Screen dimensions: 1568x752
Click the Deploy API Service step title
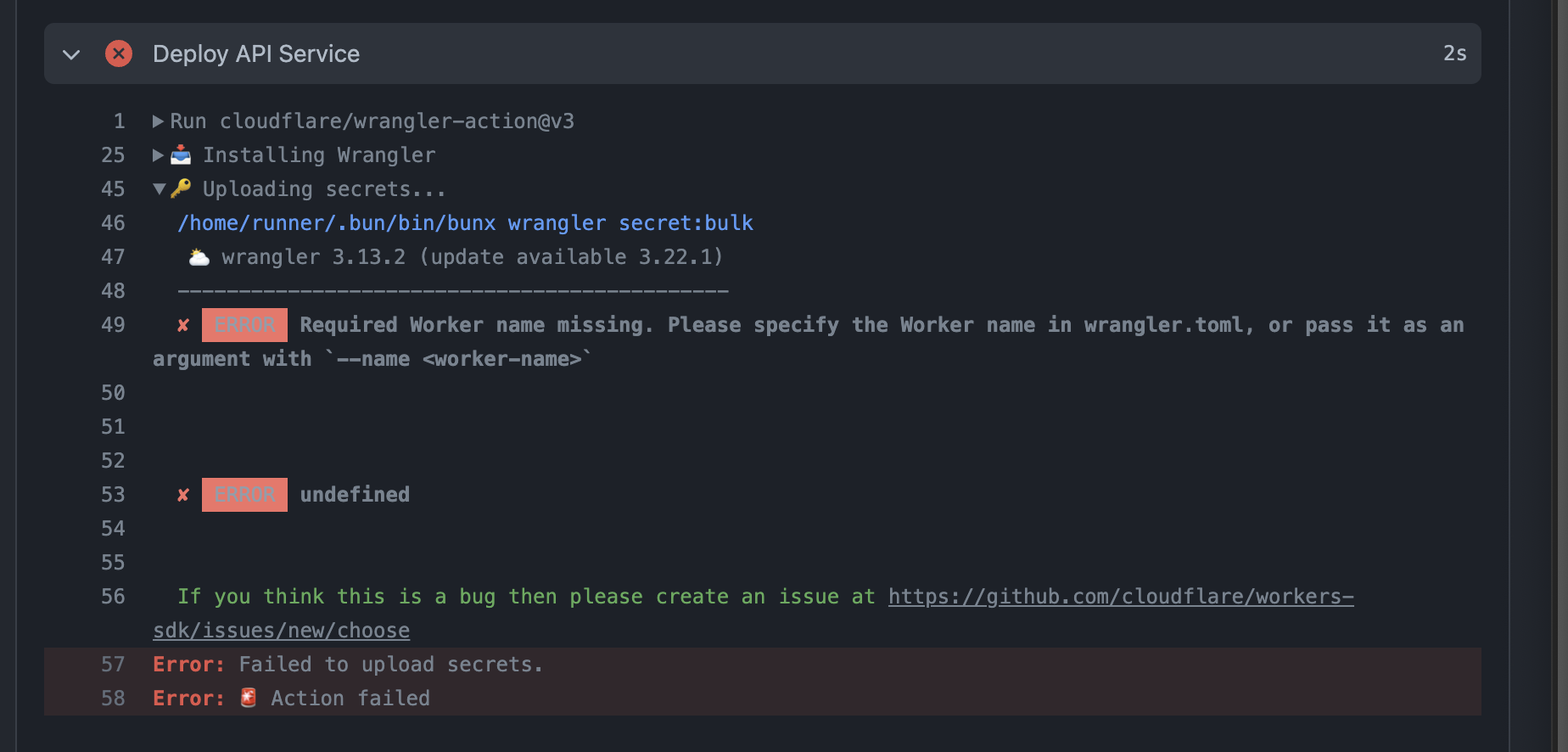[256, 54]
